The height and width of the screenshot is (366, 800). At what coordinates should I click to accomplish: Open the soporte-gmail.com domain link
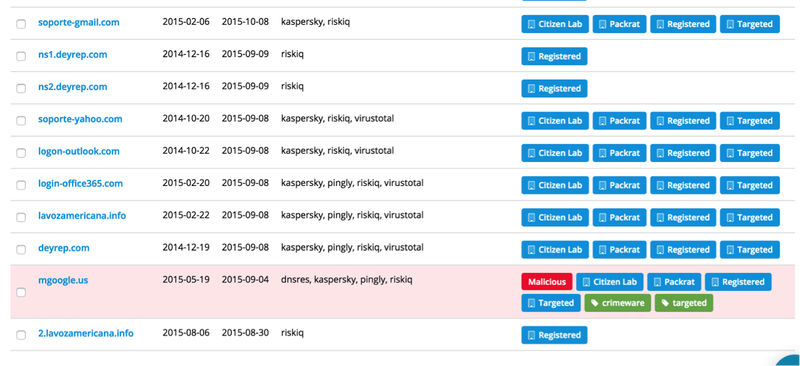click(x=79, y=22)
